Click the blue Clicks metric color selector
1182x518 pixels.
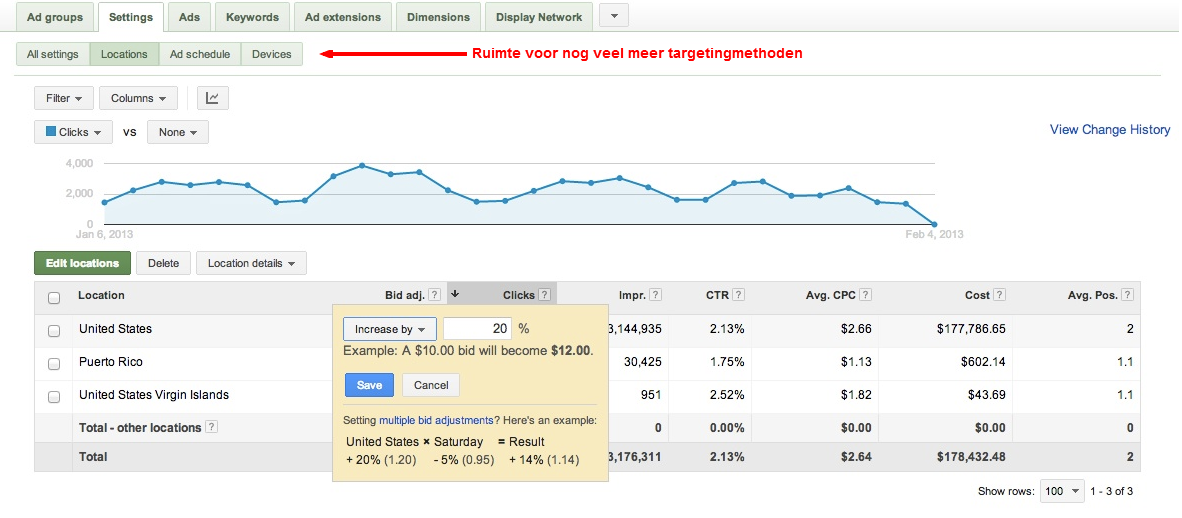74,132
